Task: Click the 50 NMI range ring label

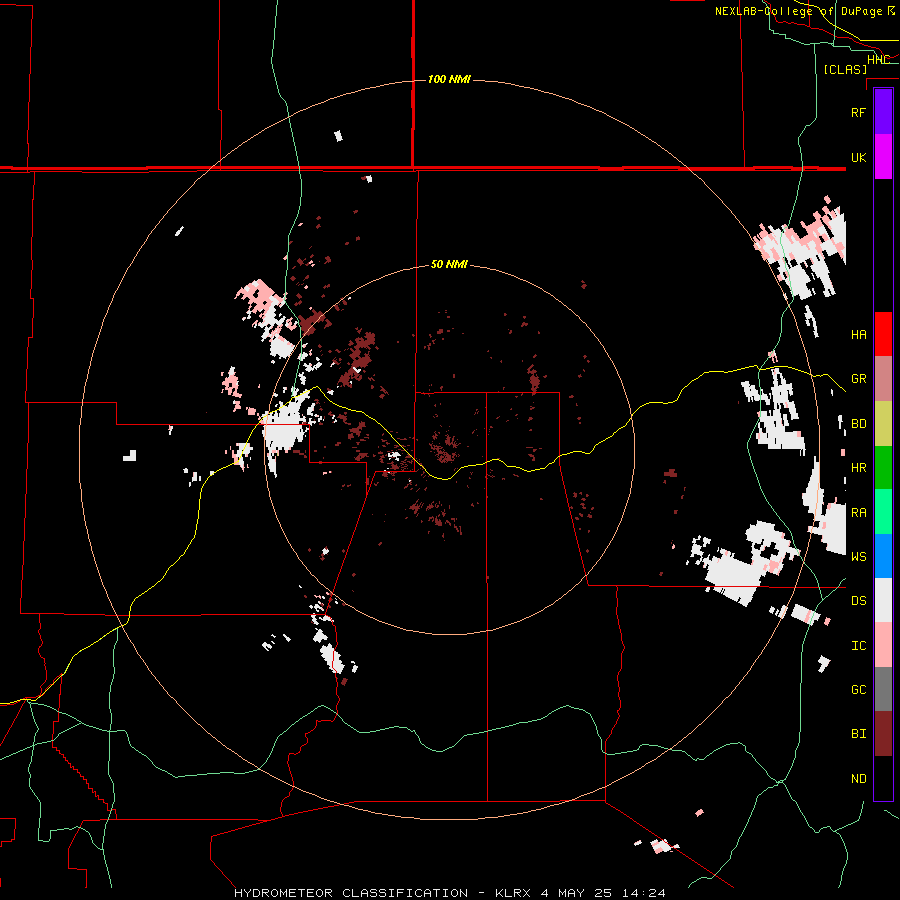Action: pos(449,264)
